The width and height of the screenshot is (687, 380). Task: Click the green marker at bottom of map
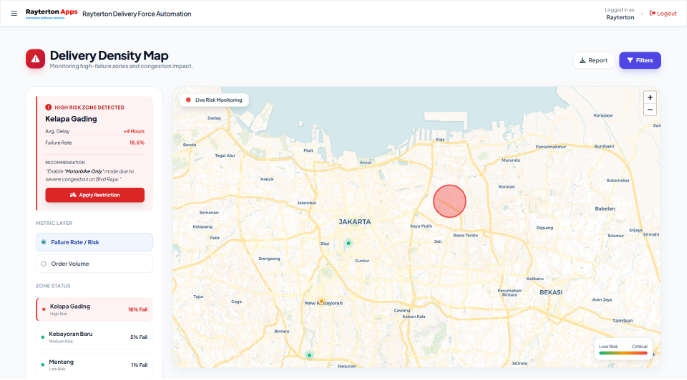[309, 355]
